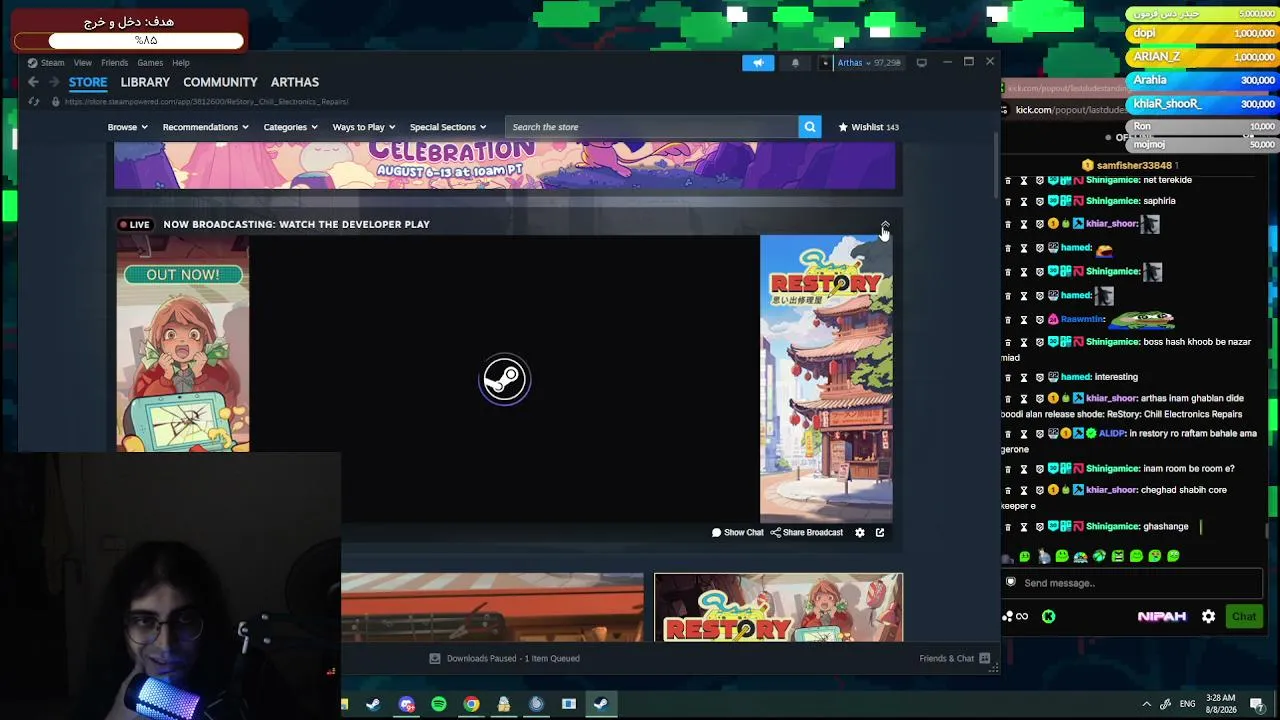Go back with Steam's back arrow
The image size is (1280, 720).
(33, 82)
